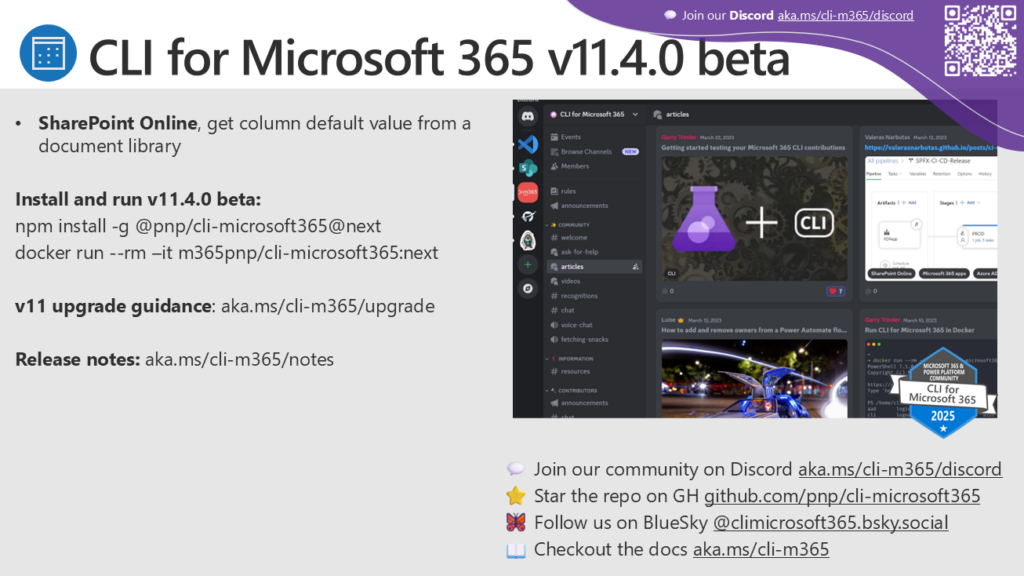
Task: Open the @climicrosoft365.bsky.social link
Action: [830, 522]
